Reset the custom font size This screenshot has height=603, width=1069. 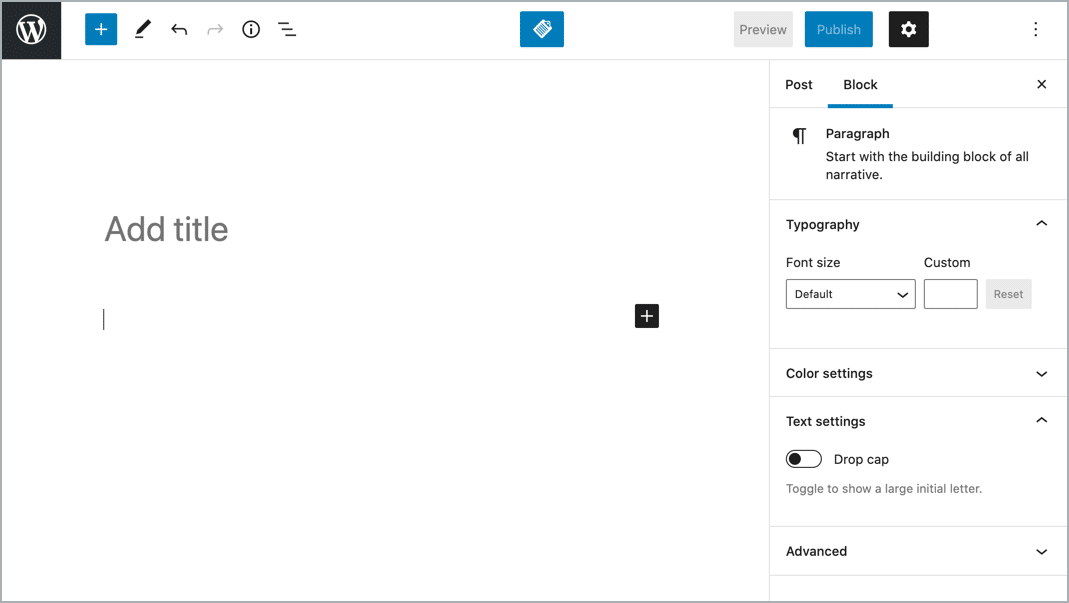[x=1008, y=294]
